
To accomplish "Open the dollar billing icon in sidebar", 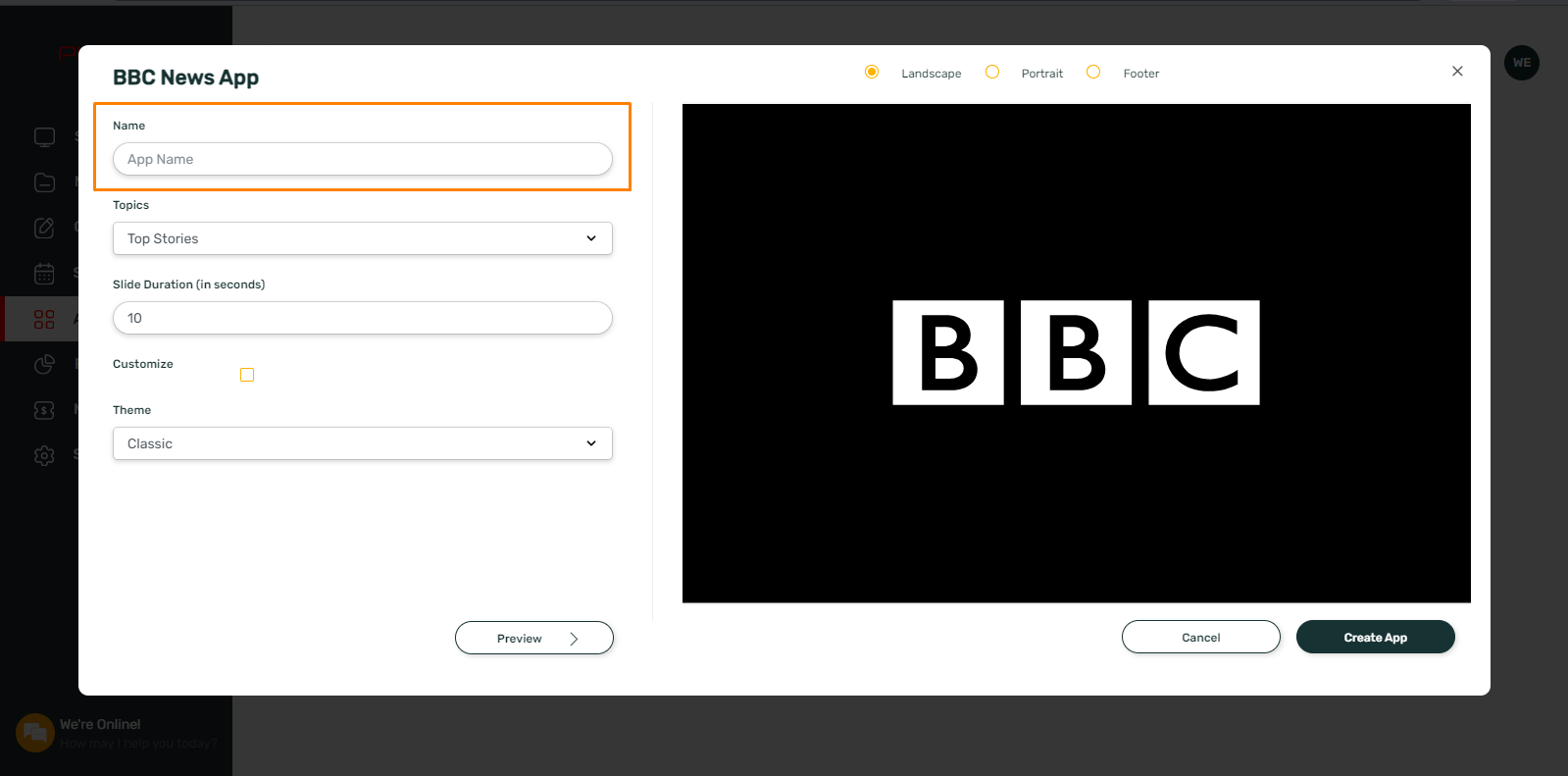I will pos(44,410).
